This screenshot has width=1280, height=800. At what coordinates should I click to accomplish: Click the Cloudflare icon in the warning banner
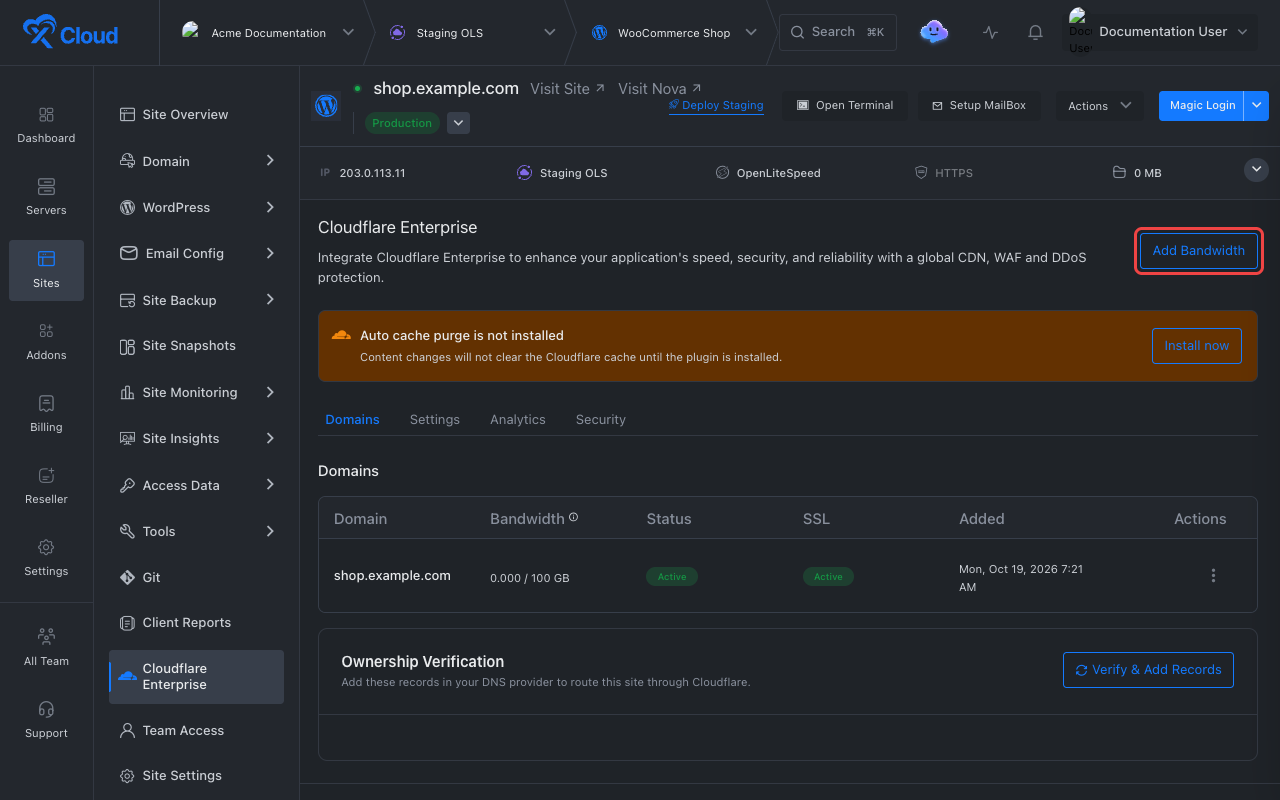pyautogui.click(x=341, y=335)
